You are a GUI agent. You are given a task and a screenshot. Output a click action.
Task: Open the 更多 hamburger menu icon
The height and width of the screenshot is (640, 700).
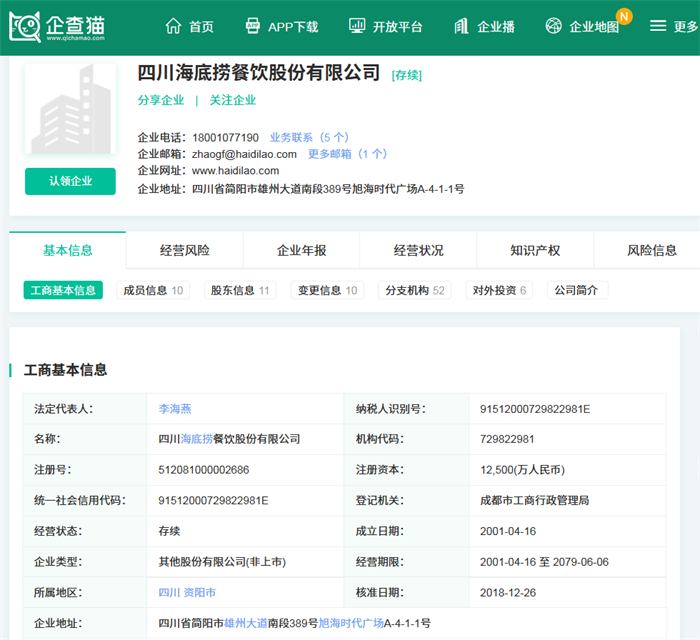click(658, 25)
